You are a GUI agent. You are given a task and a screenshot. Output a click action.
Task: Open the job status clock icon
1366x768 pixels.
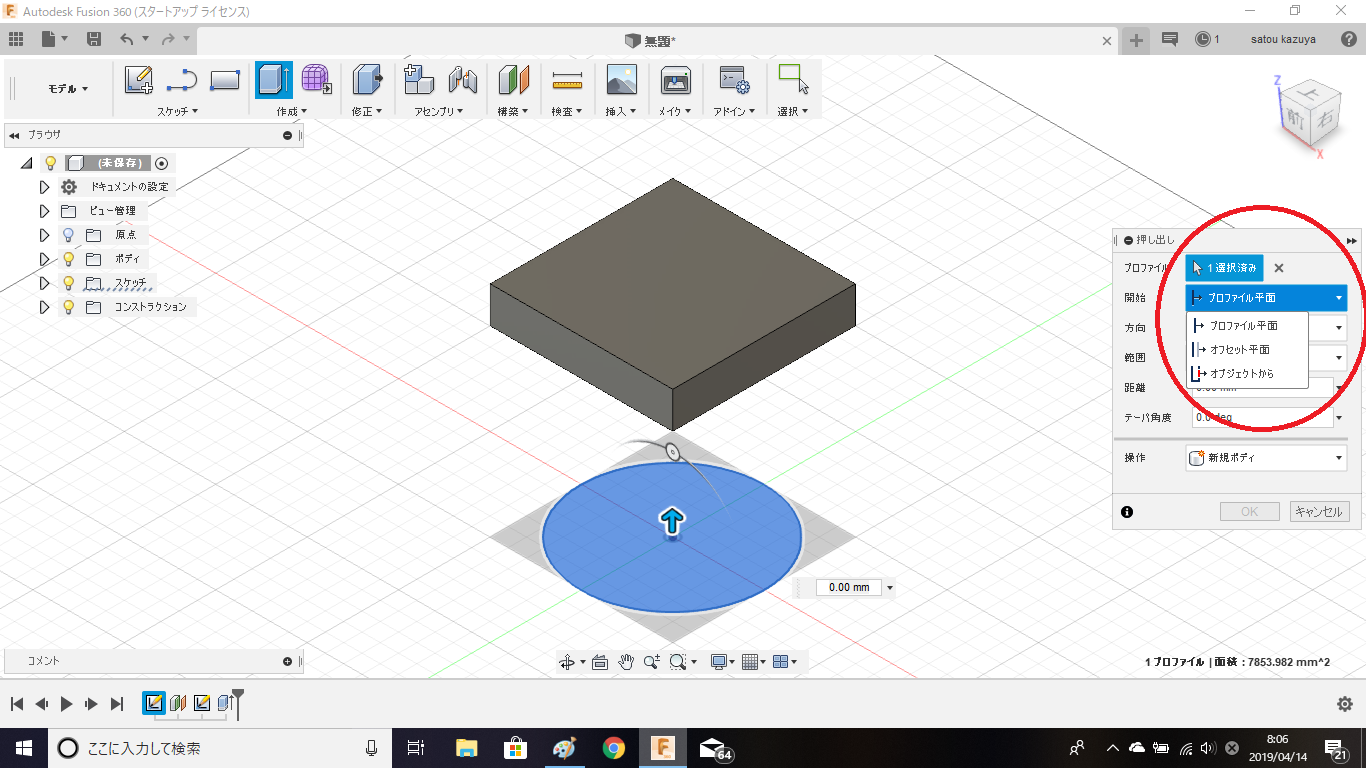pos(1203,39)
